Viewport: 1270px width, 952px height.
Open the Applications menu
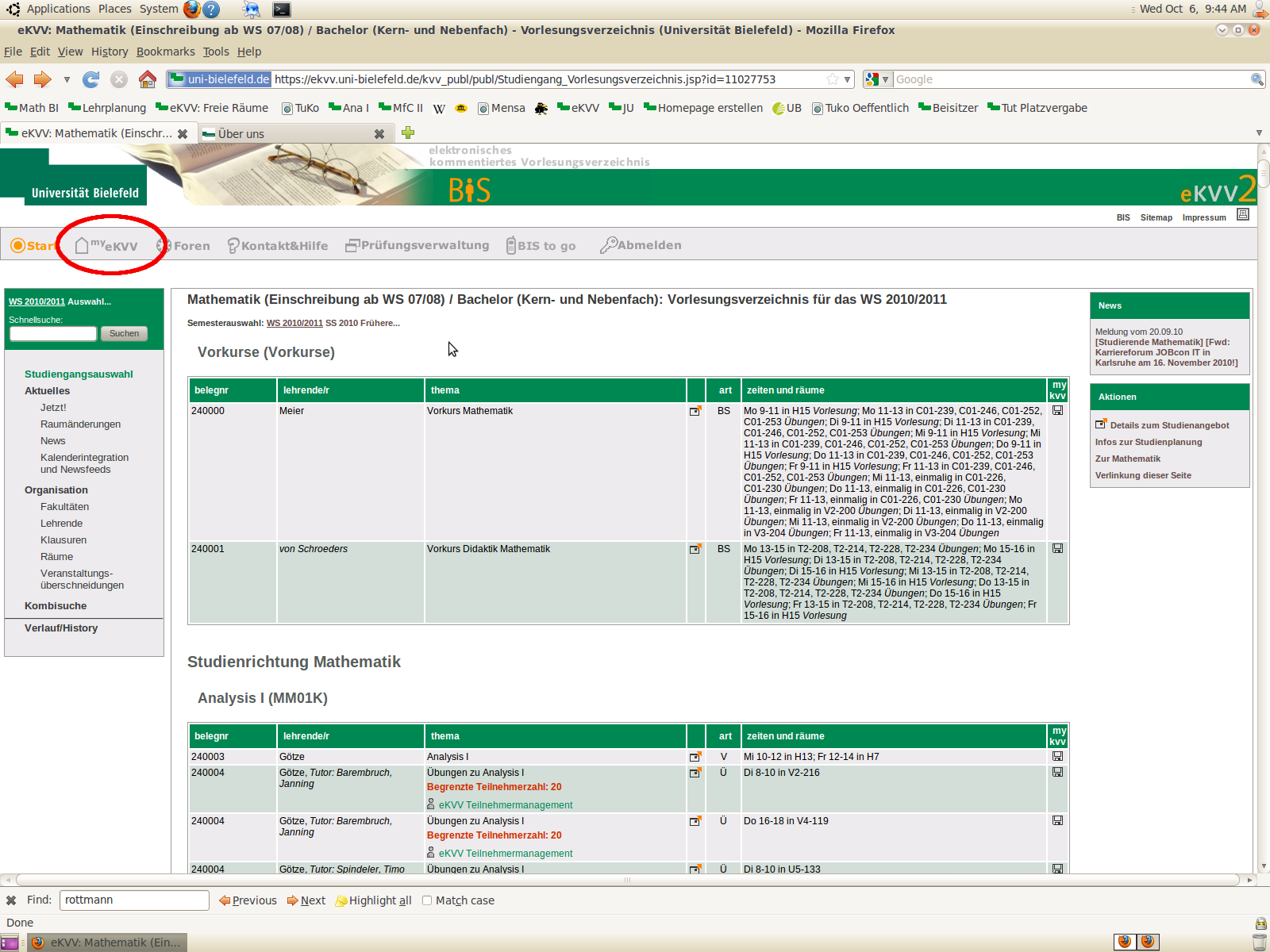click(58, 9)
